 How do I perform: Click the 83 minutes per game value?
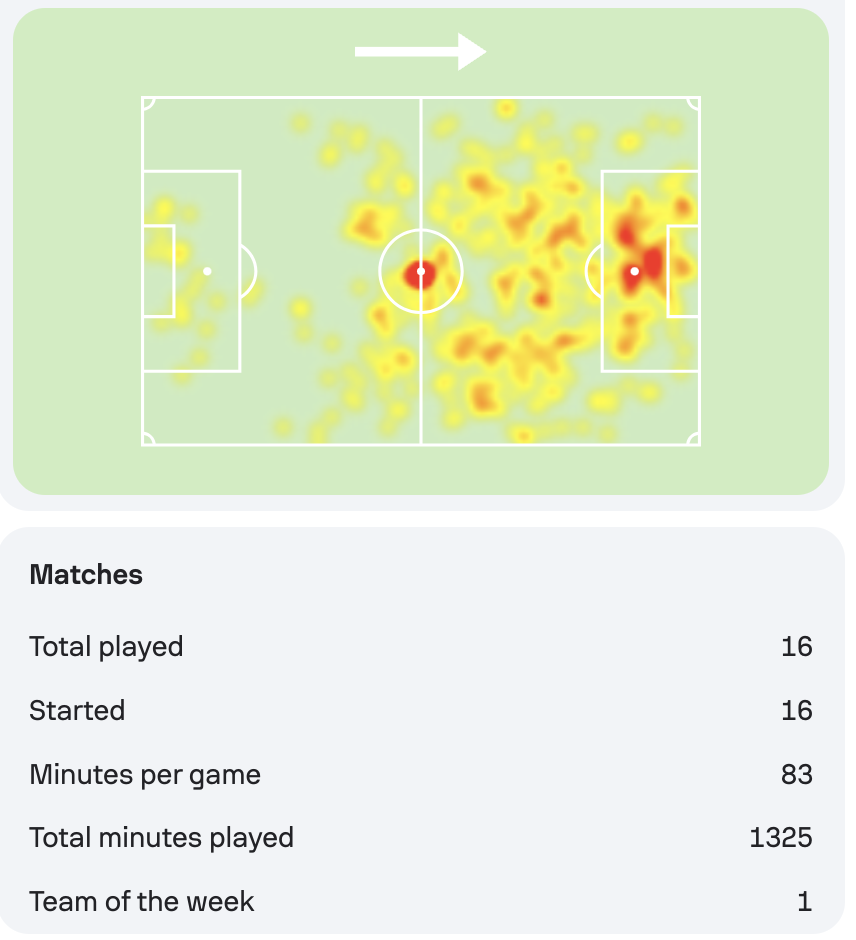[797, 775]
